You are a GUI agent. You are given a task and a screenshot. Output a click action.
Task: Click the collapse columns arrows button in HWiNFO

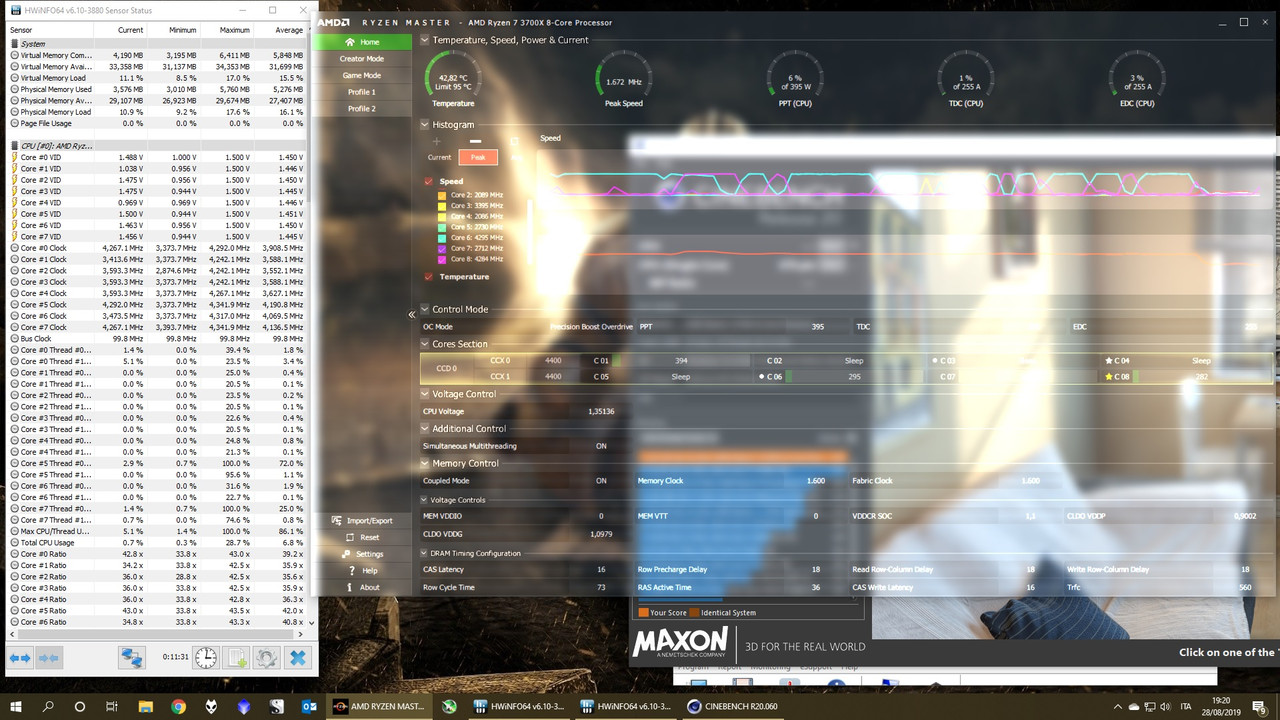49,657
